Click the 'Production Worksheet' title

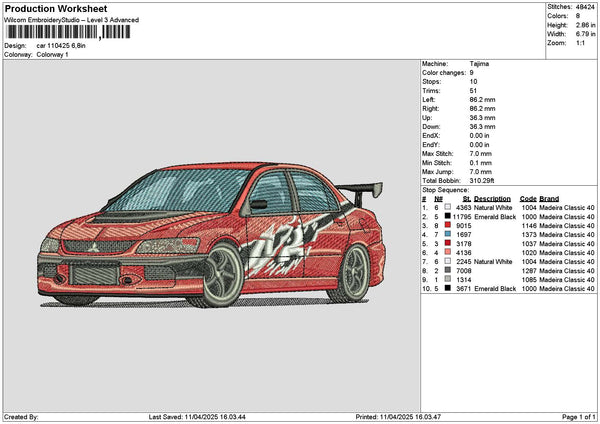(56, 8)
